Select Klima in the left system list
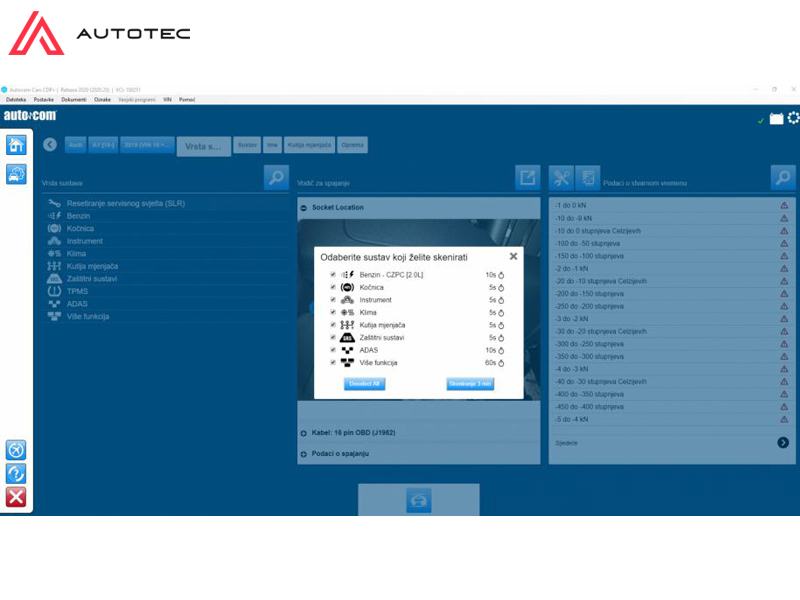This screenshot has height=600, width=800. point(166,254)
